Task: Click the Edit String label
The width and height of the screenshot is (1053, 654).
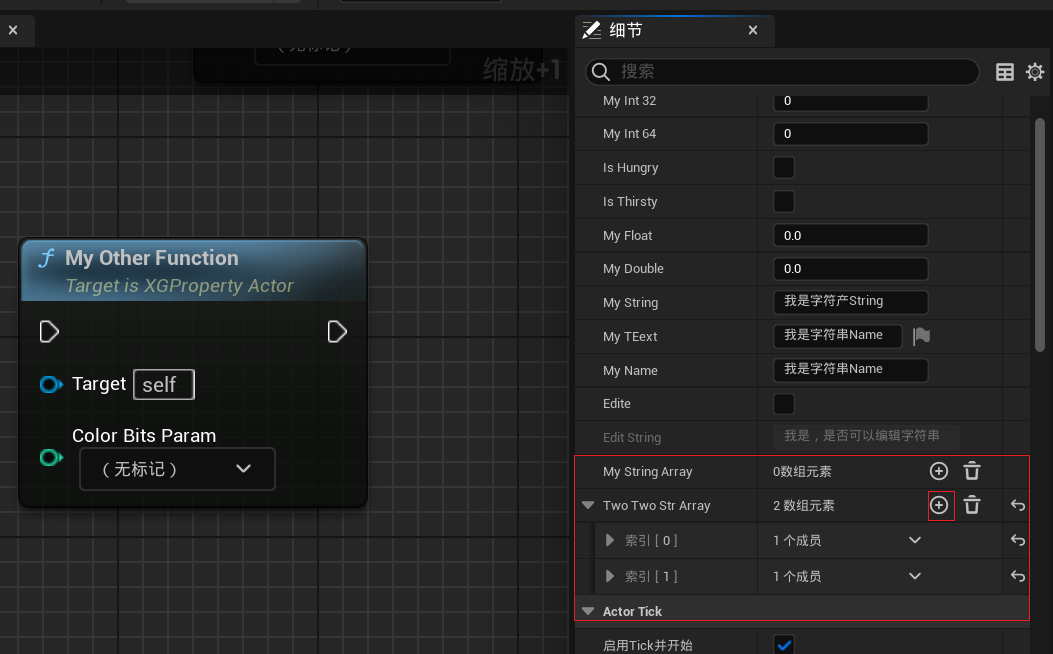Action: point(632,438)
